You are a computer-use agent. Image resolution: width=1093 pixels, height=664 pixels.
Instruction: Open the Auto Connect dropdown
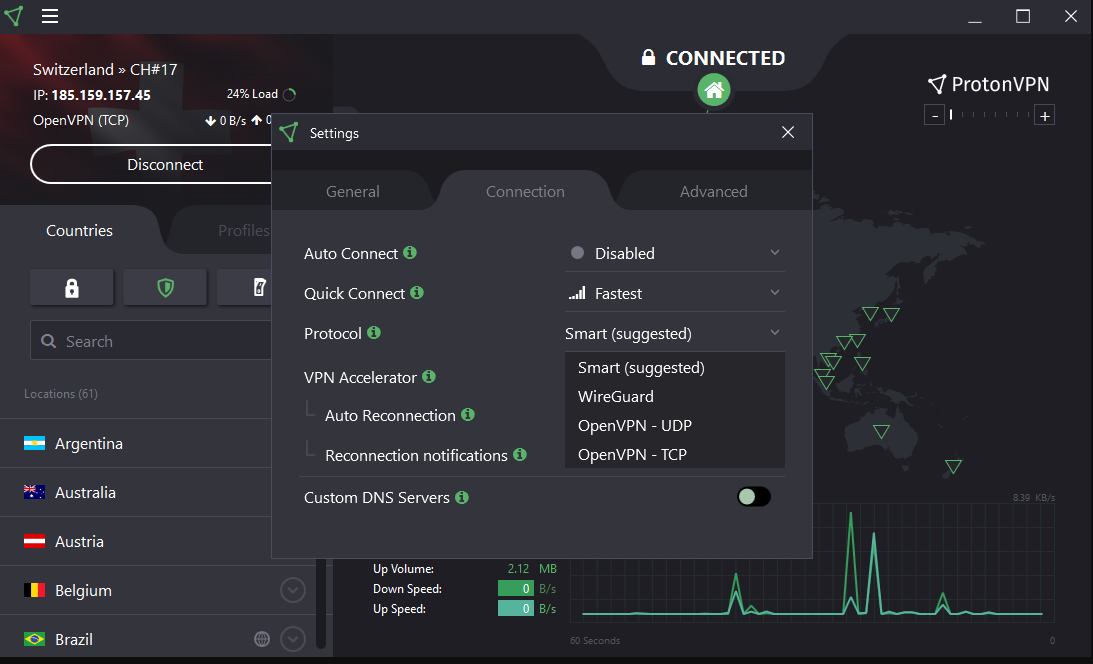(x=675, y=253)
